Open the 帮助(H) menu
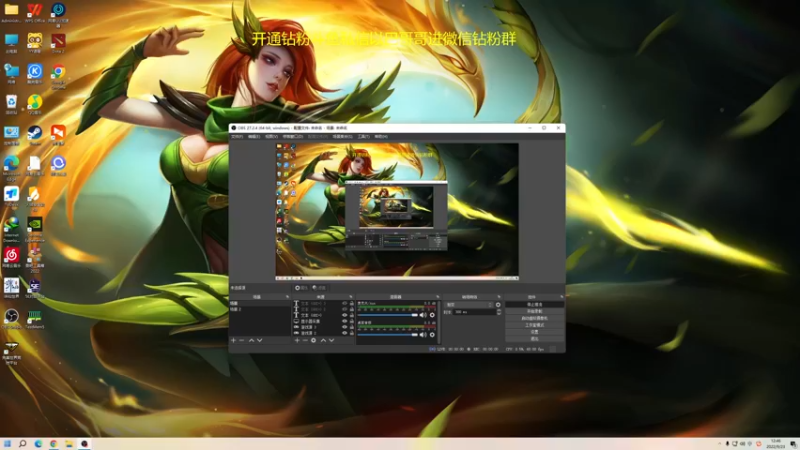Image resolution: width=800 pixels, height=450 pixels. pyautogui.click(x=381, y=137)
